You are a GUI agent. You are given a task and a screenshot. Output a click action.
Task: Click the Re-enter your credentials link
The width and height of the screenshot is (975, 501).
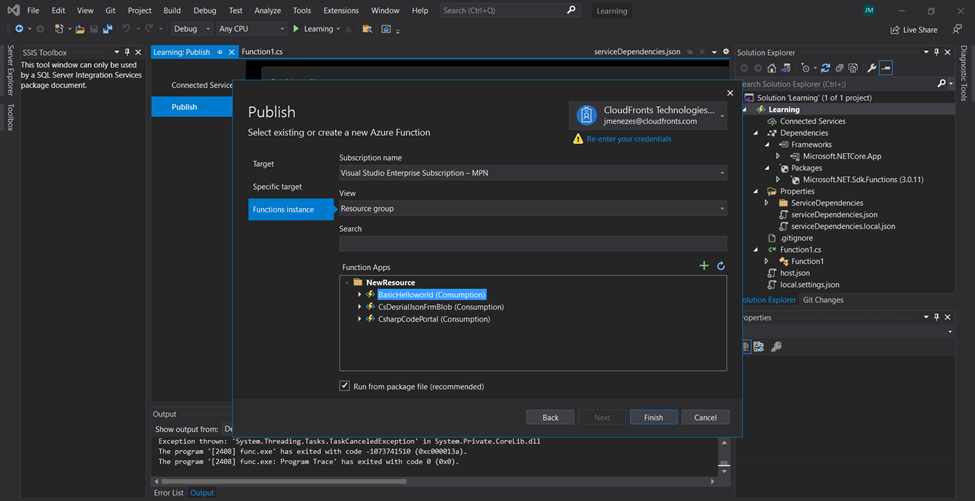click(629, 139)
